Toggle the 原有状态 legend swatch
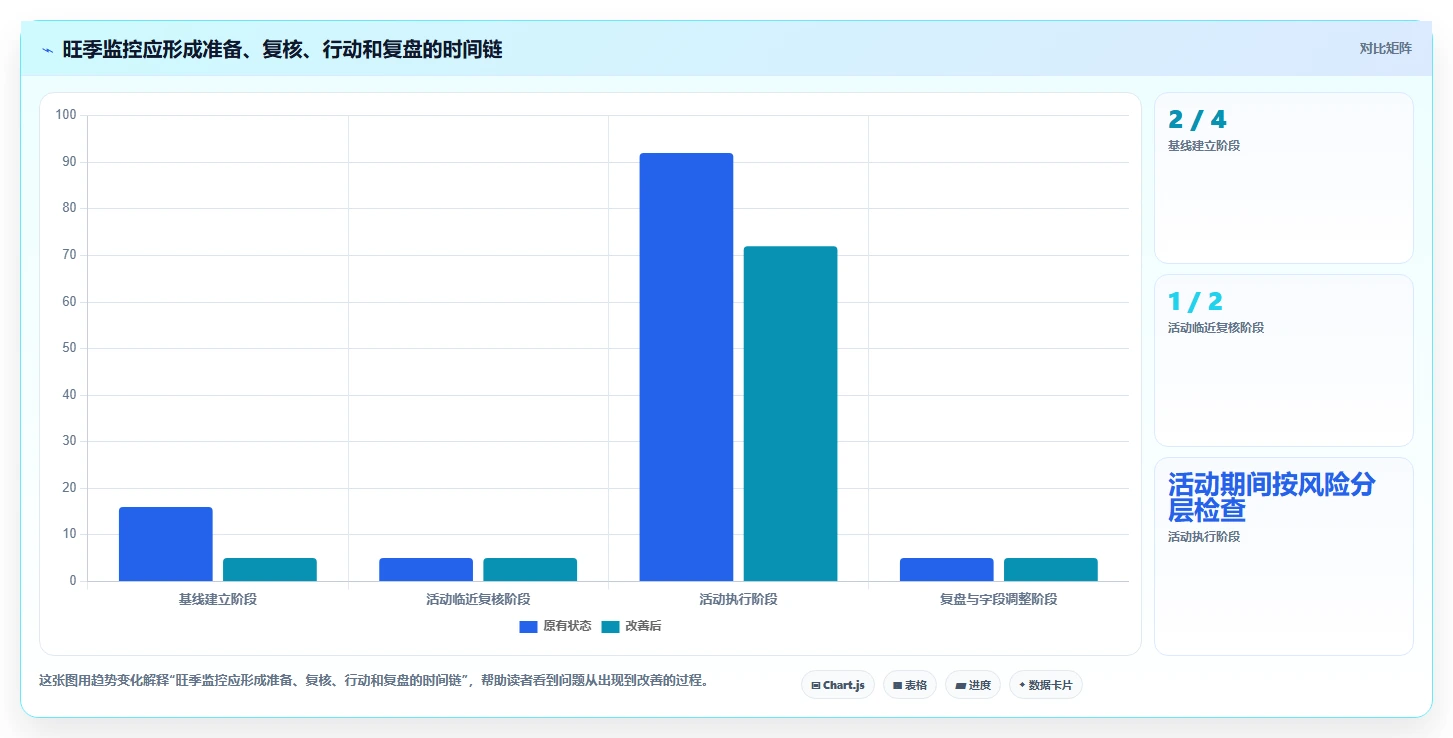This screenshot has height=738, width=1453. pyautogui.click(x=528, y=627)
